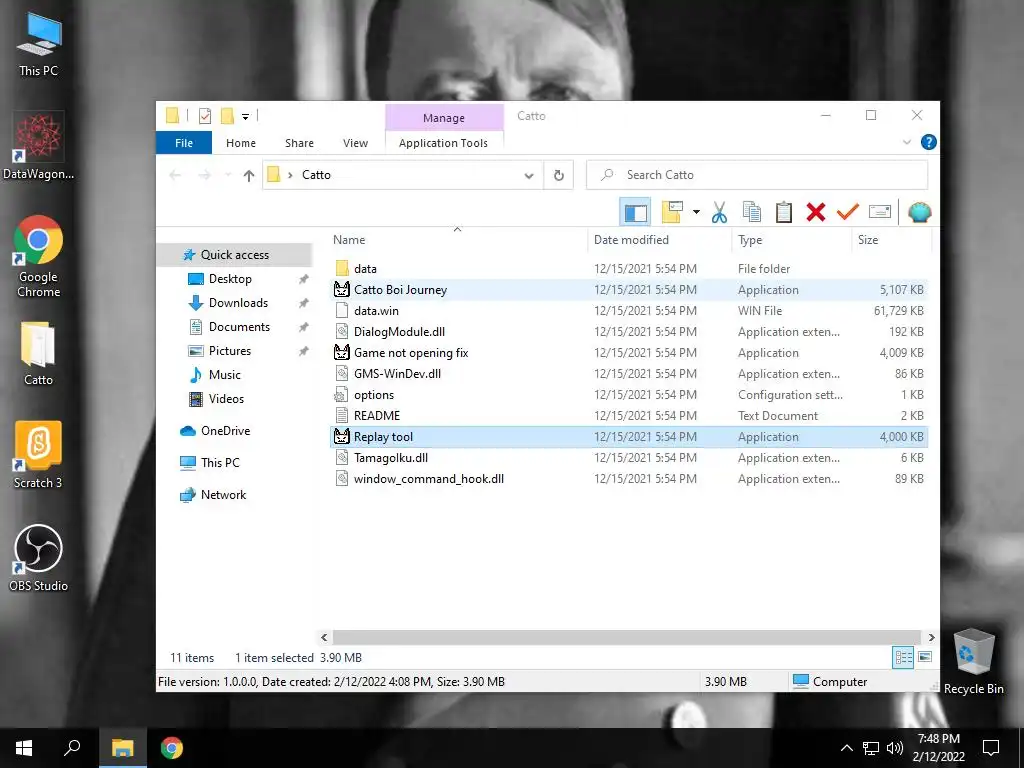Click the Forward navigation arrow
This screenshot has height=768, width=1024.
(204, 175)
